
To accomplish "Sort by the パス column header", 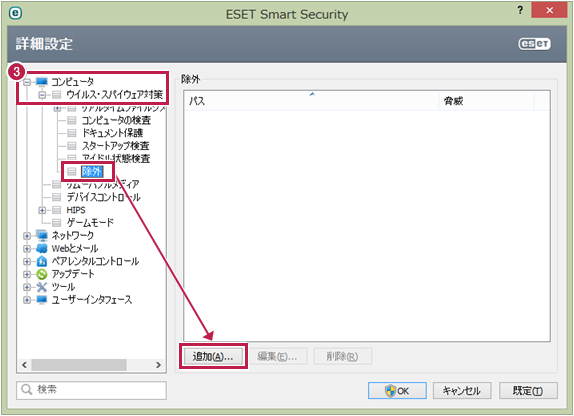I will tap(312, 101).
